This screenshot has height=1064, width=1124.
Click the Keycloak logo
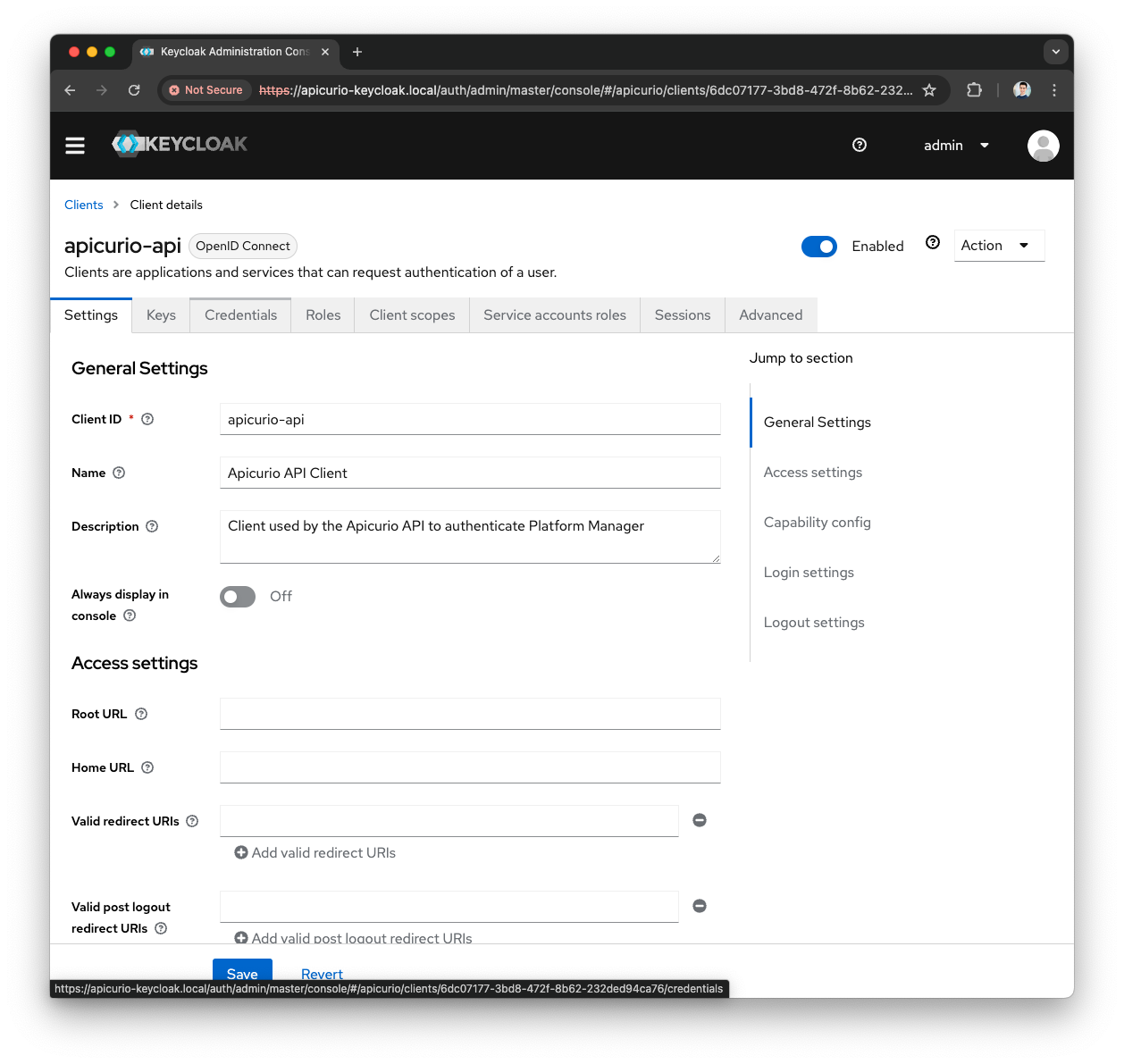[x=179, y=144]
